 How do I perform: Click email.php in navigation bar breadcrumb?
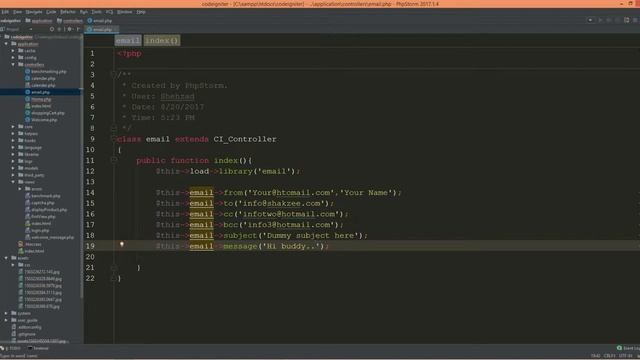(x=100, y=20)
